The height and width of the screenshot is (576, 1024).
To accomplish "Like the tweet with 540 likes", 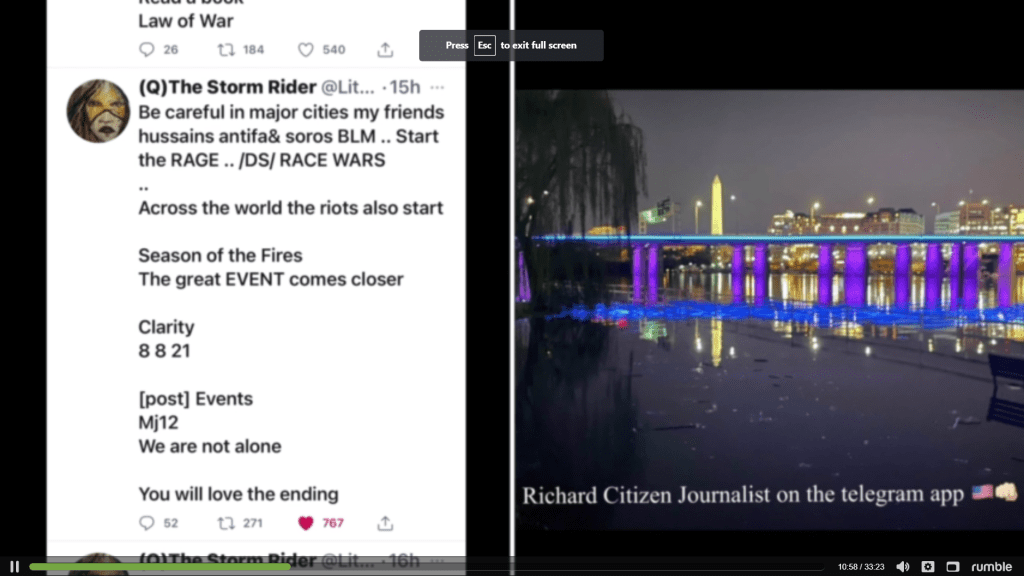I will tap(307, 49).
